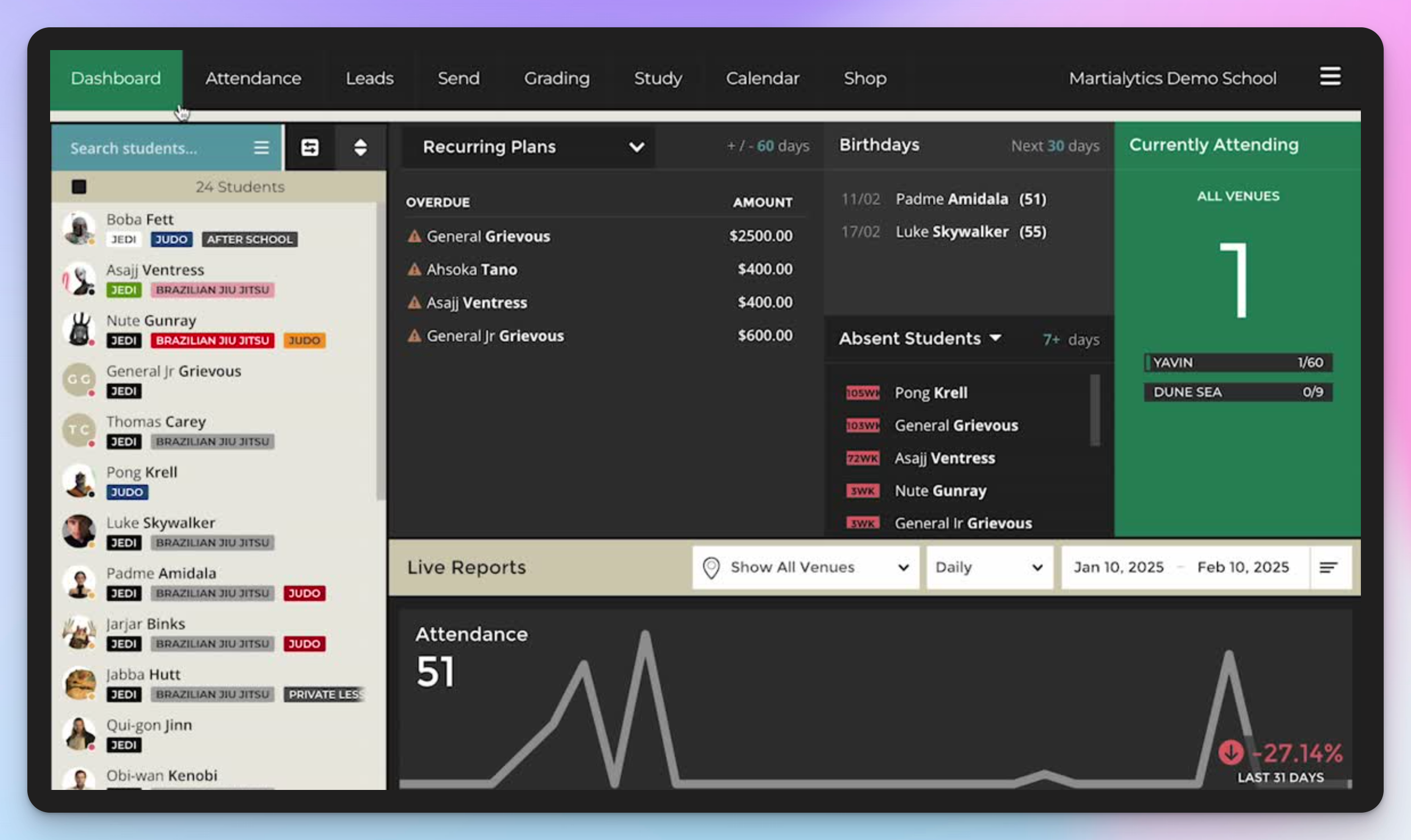This screenshot has width=1411, height=840.
Task: Click the TC initials avatar
Action: [79, 430]
